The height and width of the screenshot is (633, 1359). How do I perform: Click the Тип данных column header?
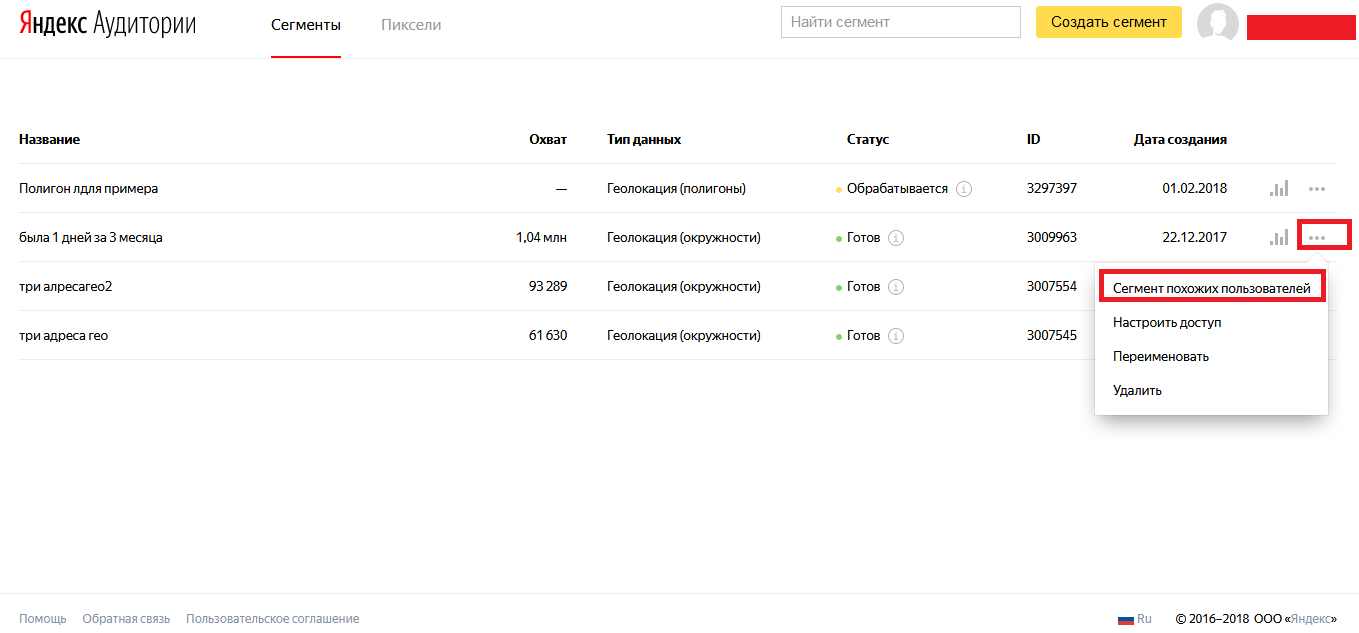tap(644, 139)
